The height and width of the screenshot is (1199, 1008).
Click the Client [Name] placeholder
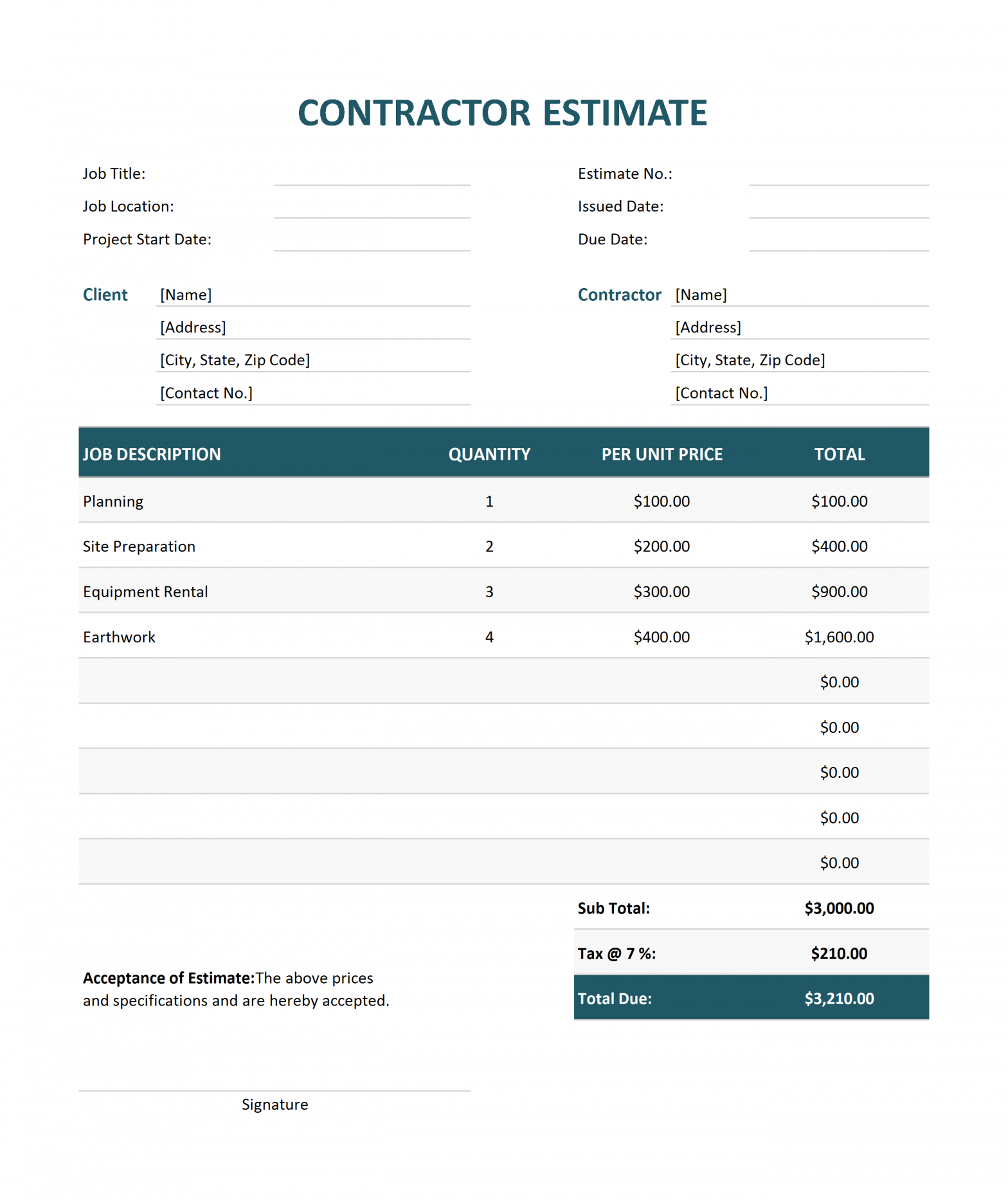point(186,294)
